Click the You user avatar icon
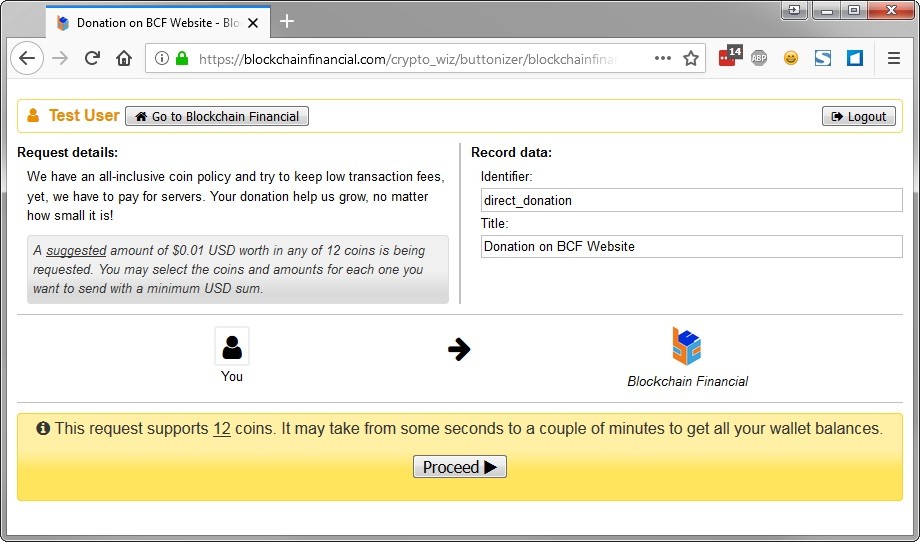The image size is (920, 542). pos(232,347)
